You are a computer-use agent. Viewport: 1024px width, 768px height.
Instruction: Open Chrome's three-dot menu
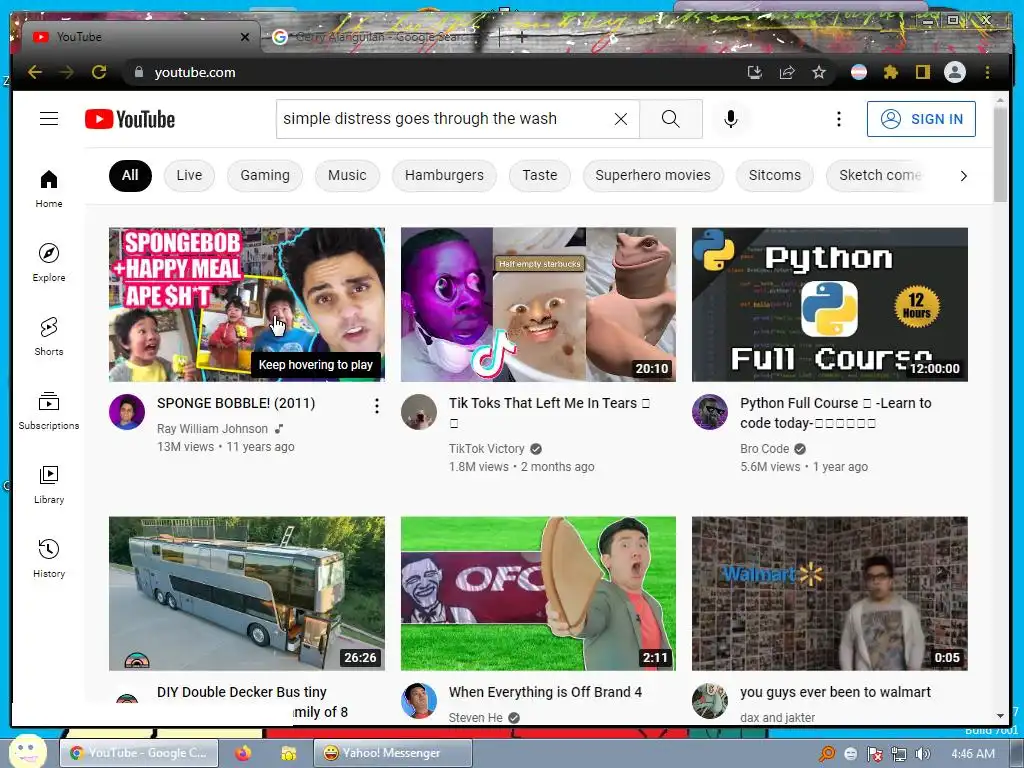click(x=987, y=72)
